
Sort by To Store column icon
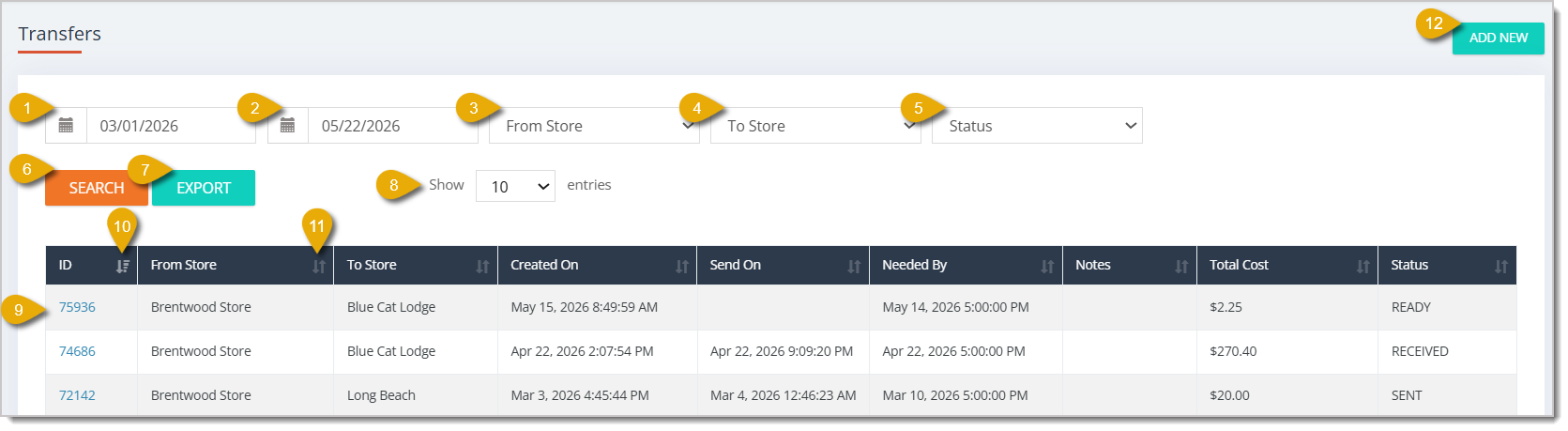(482, 267)
